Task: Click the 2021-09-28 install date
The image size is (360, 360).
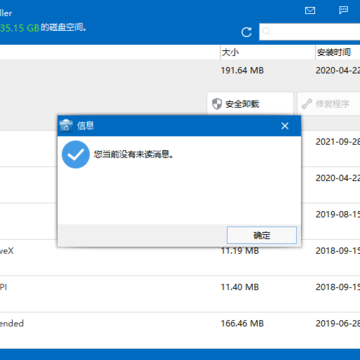Action: coord(338,141)
